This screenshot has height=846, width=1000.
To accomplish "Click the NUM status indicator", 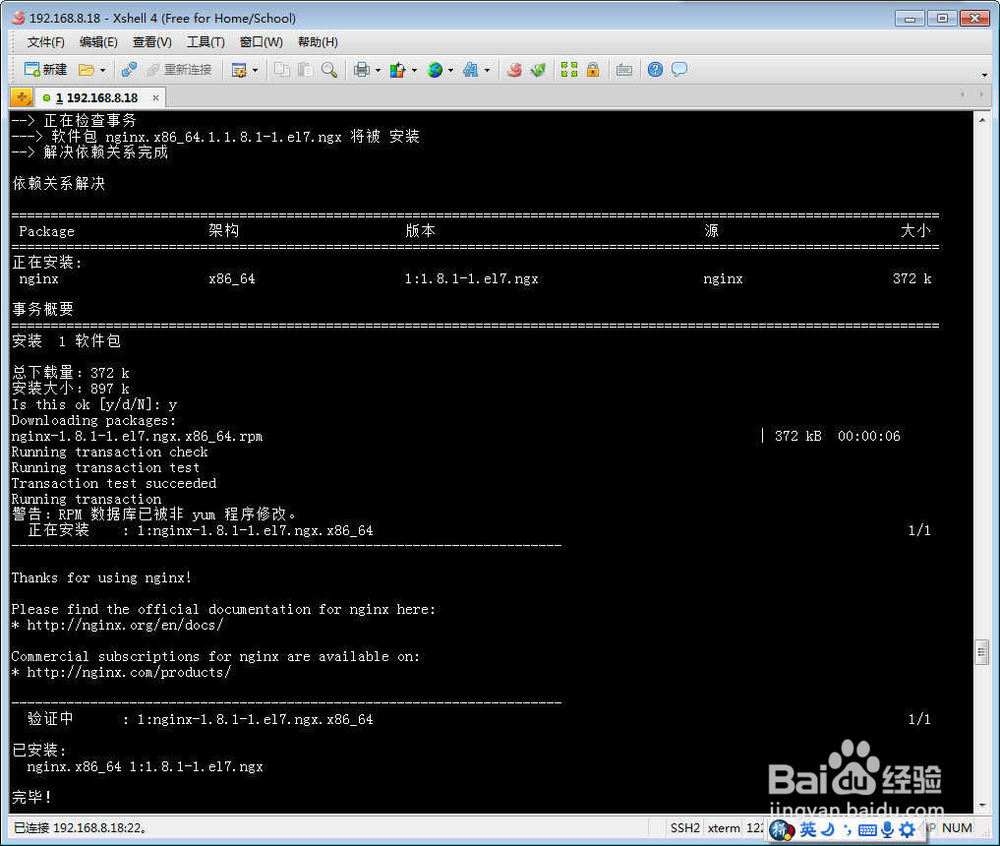I will coord(957,828).
